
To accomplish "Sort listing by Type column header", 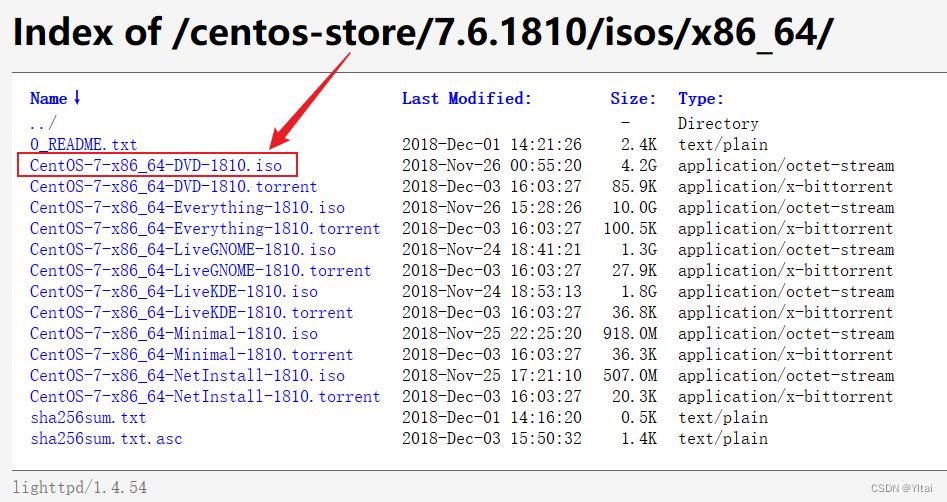I will pyautogui.click(x=701, y=98).
